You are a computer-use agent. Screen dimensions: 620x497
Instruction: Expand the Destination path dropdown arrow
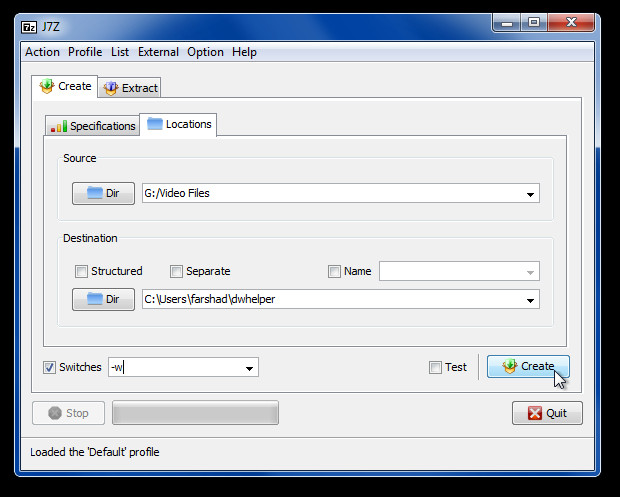tap(530, 300)
